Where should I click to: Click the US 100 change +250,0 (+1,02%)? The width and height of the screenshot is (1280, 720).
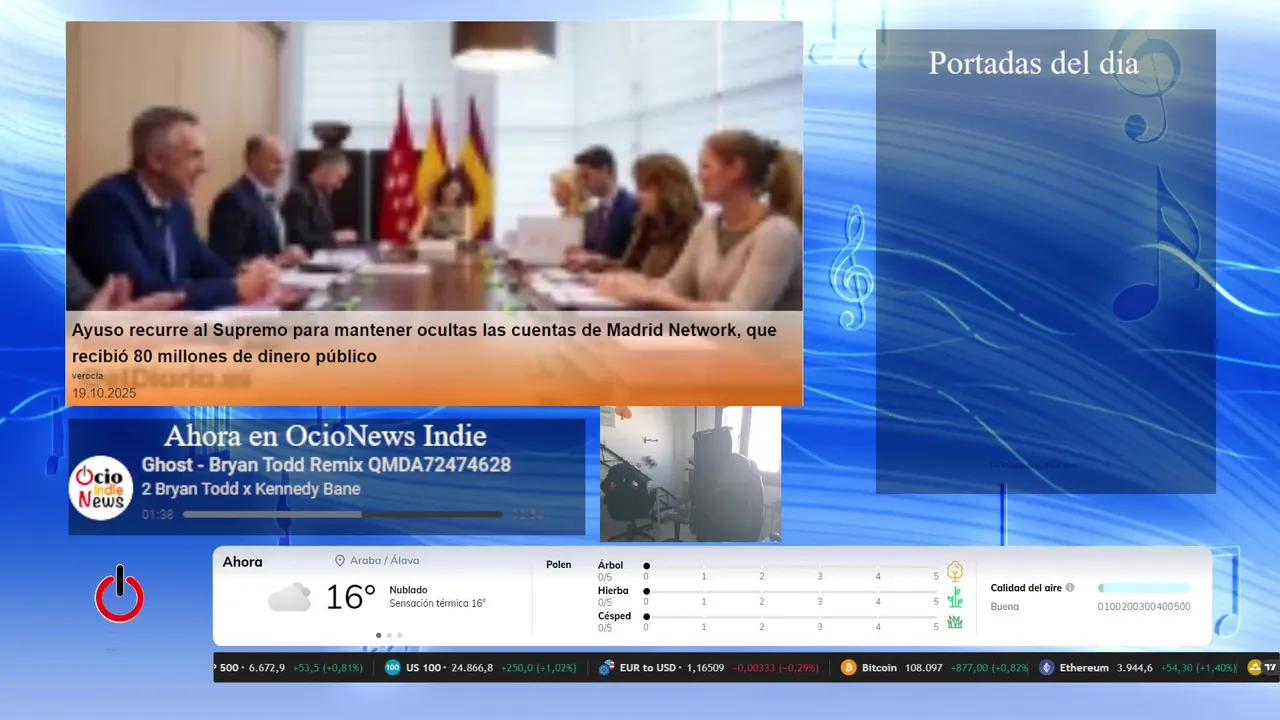[x=539, y=668]
